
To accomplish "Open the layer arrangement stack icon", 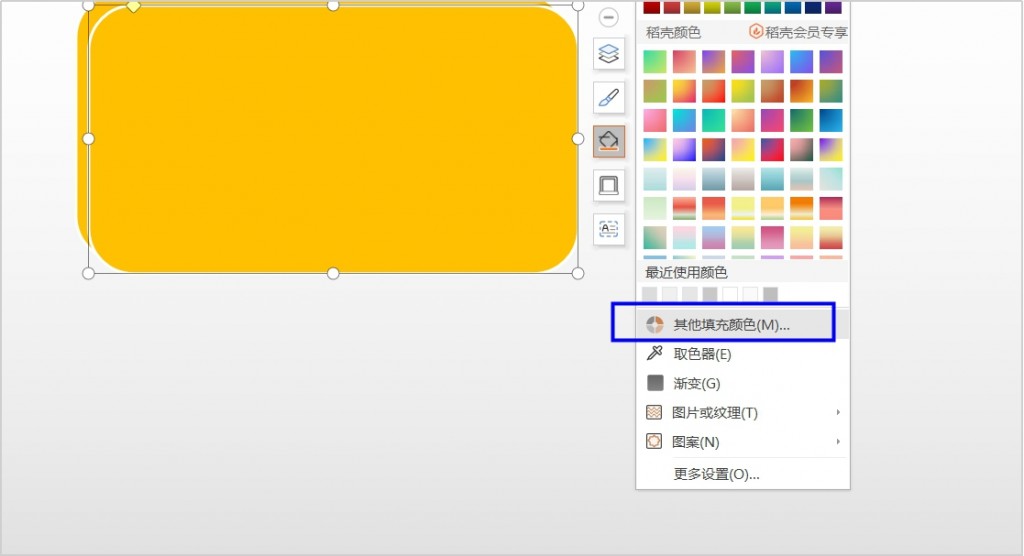I will pyautogui.click(x=609, y=54).
